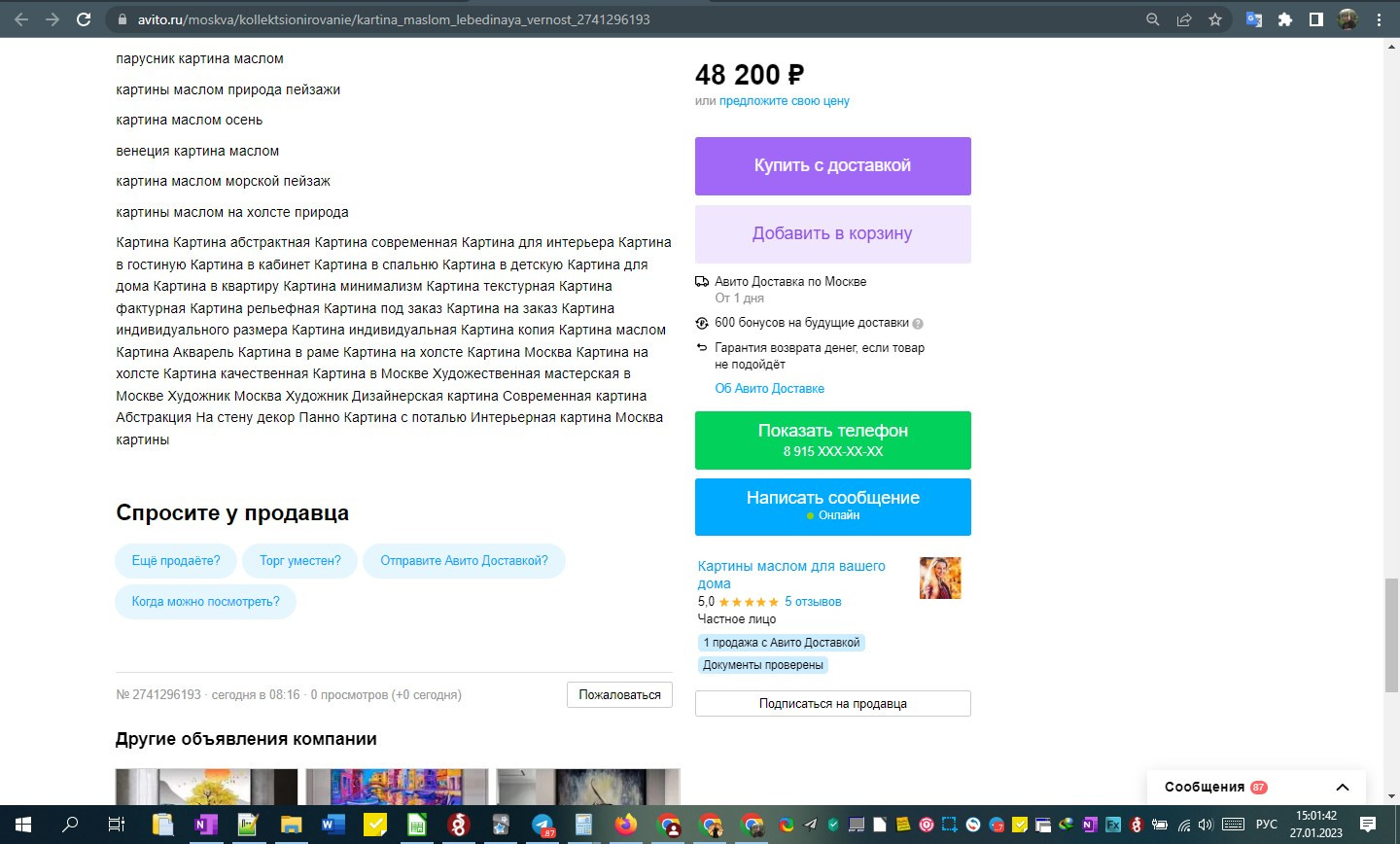Select the Торг уместен? quick question
This screenshot has height=844, width=1400.
pyautogui.click(x=300, y=561)
